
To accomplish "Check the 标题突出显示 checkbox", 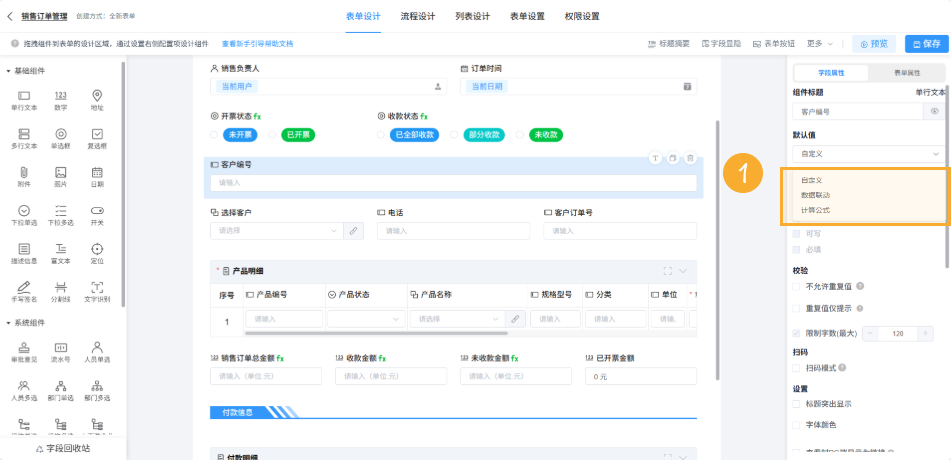I will 796,404.
